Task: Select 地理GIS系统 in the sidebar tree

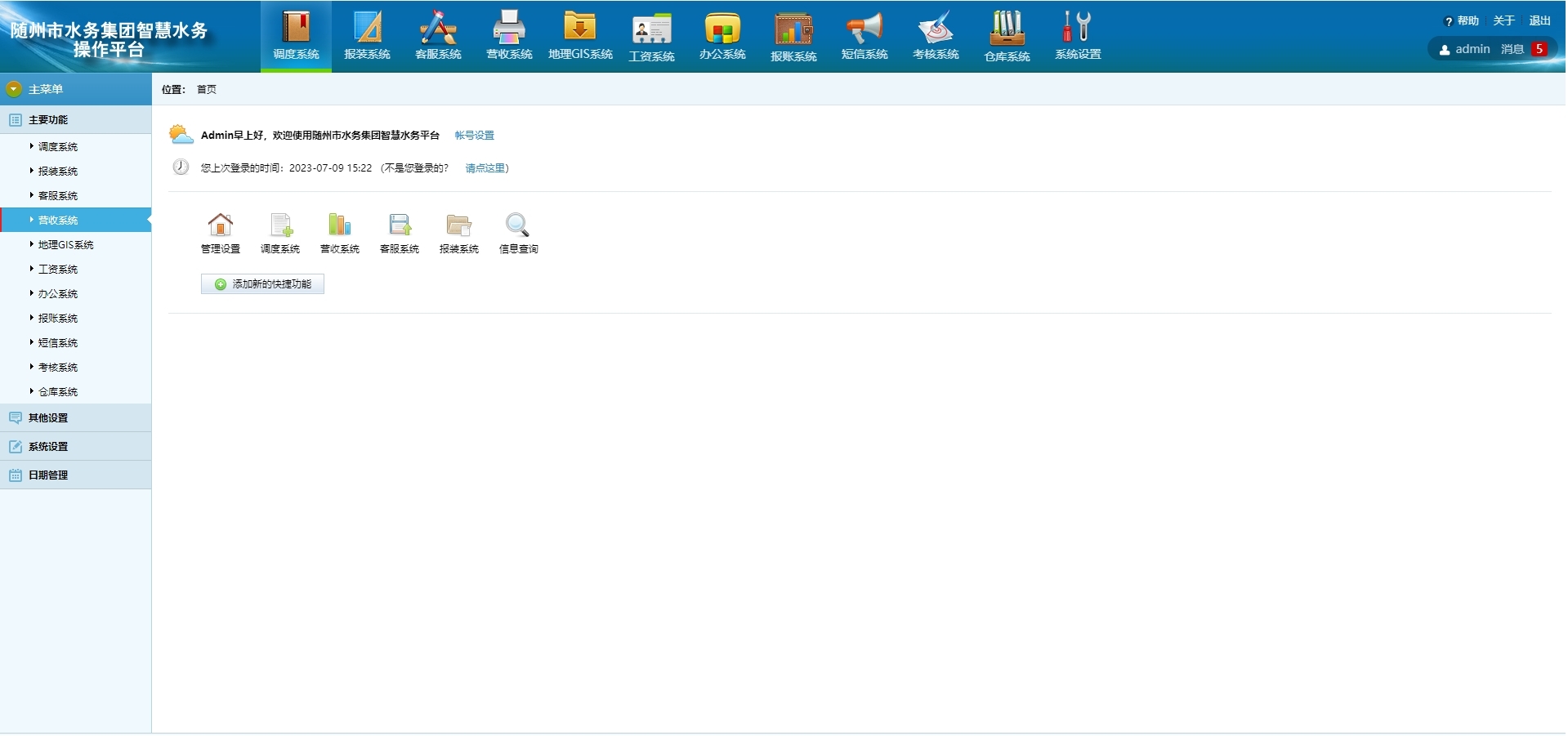Action: point(65,245)
